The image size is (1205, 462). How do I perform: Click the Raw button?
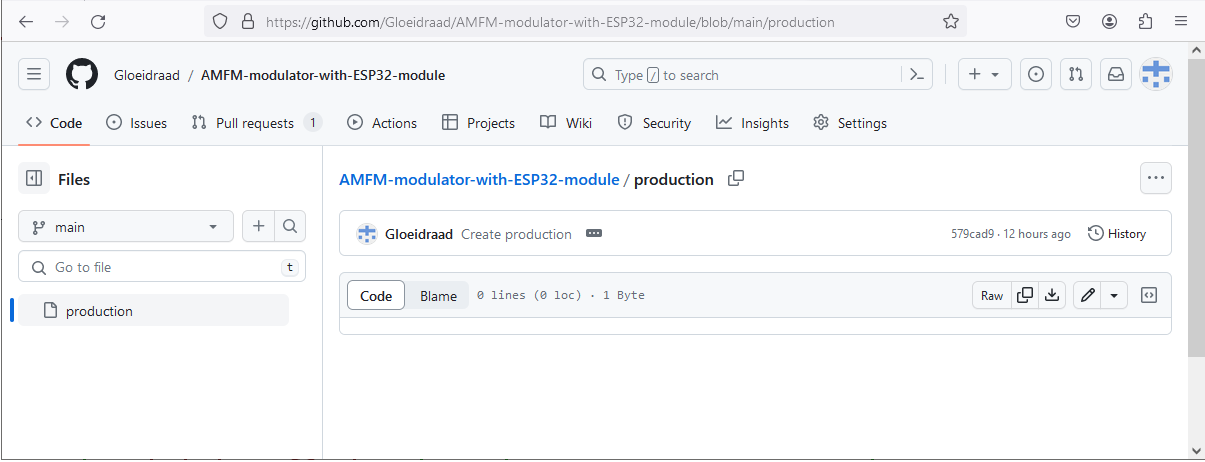992,295
